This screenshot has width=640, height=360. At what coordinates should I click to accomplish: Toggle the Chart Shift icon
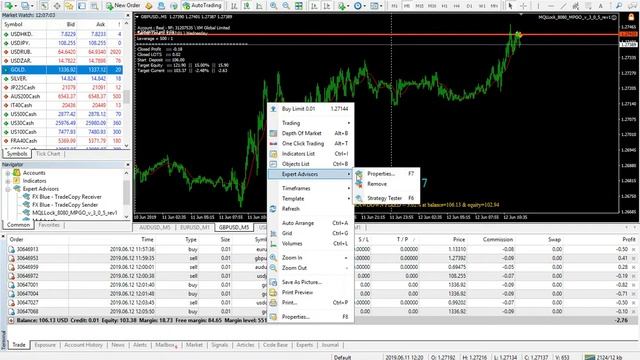pos(327,6)
